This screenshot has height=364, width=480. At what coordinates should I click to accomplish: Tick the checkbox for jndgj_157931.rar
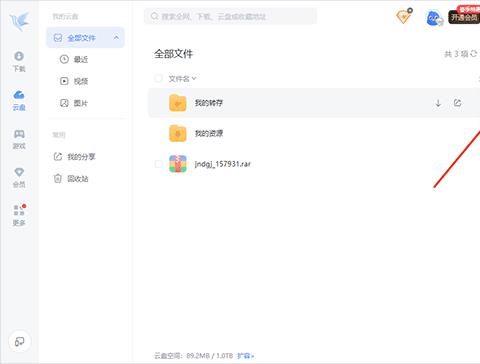[x=158, y=164]
